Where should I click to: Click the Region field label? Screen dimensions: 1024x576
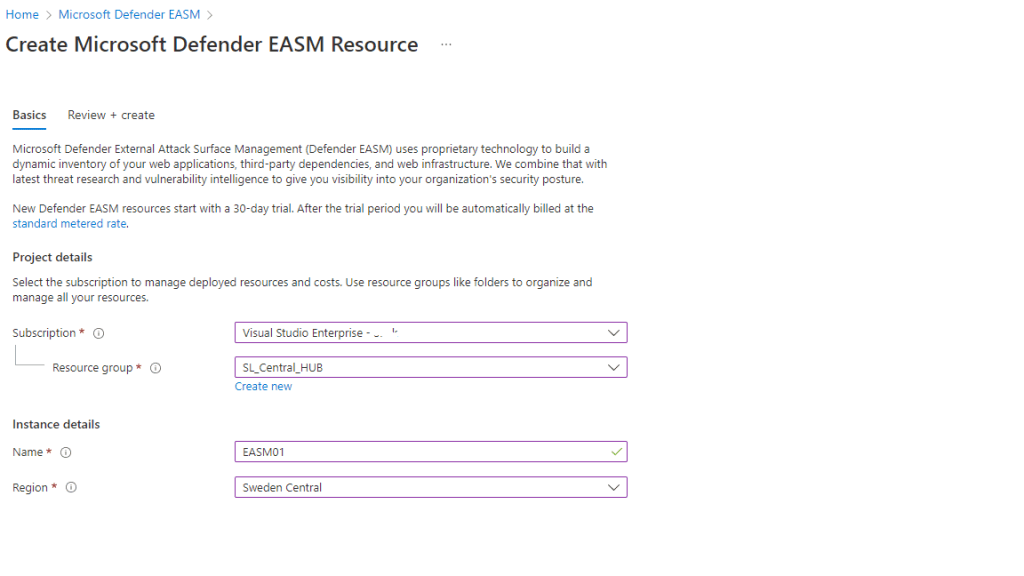(x=30, y=488)
